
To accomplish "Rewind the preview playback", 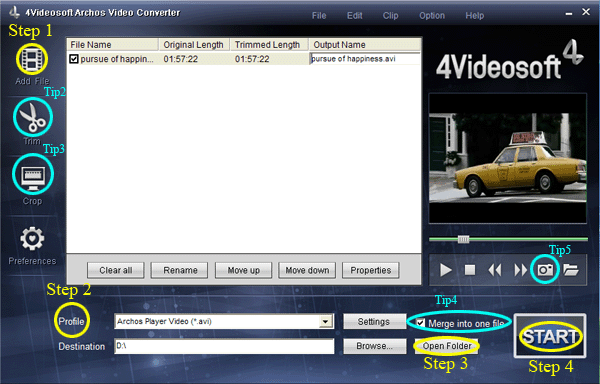I will coord(495,270).
